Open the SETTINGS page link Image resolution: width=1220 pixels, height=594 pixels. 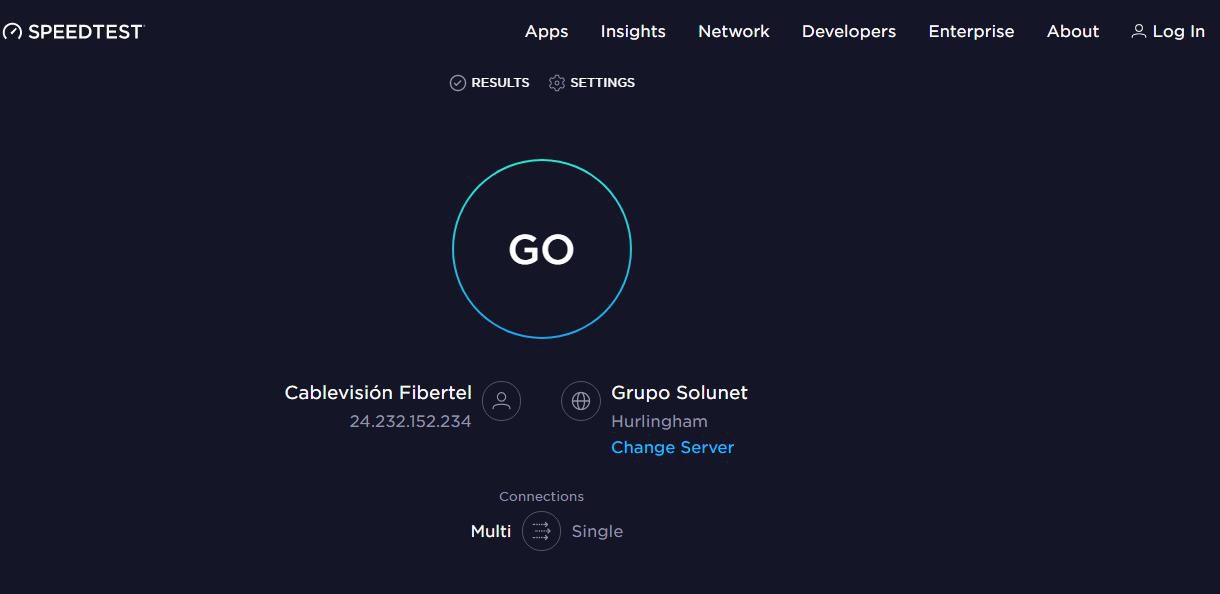click(x=602, y=83)
